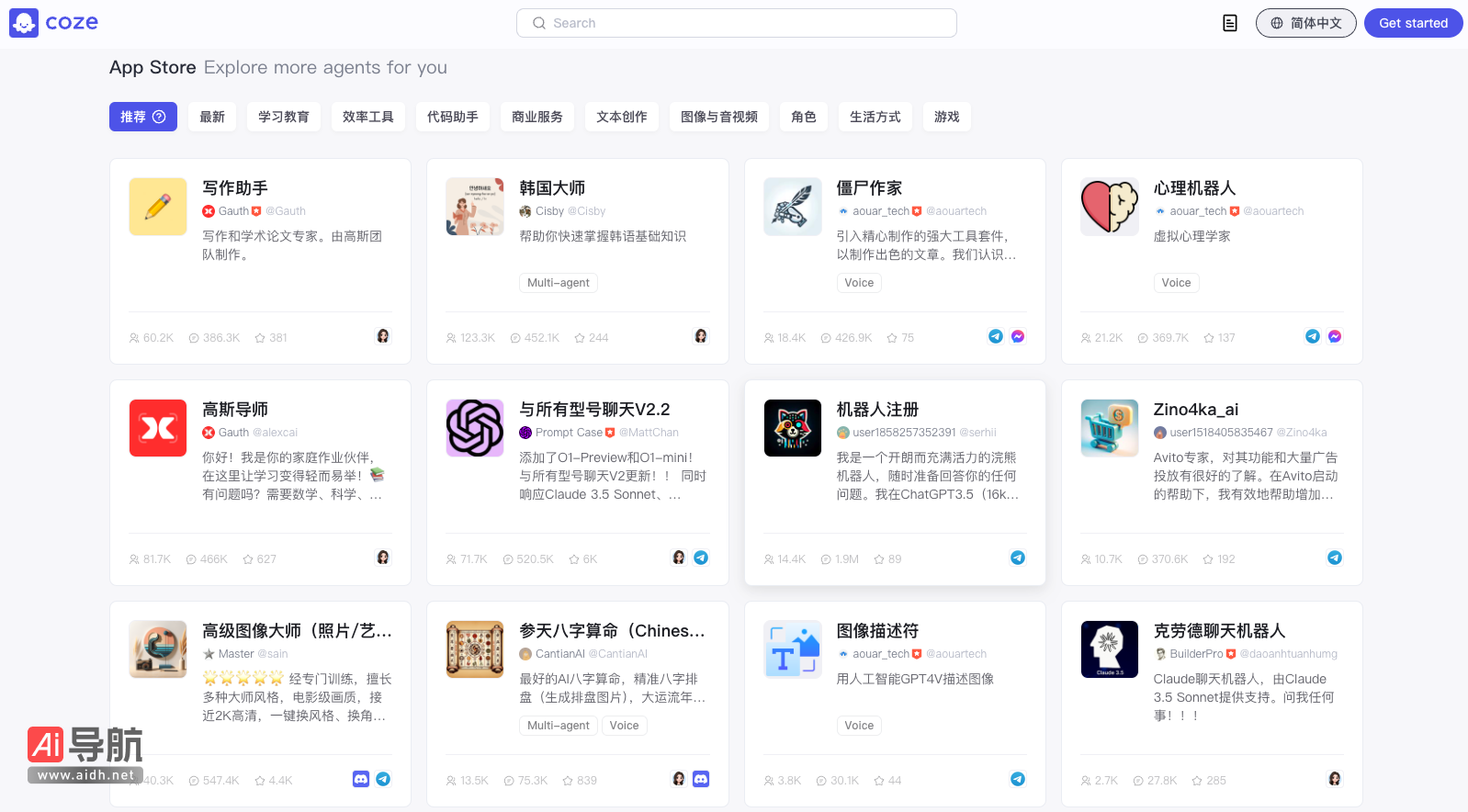Click the Multi-agent tag on 韩国大师

pyautogui.click(x=559, y=283)
